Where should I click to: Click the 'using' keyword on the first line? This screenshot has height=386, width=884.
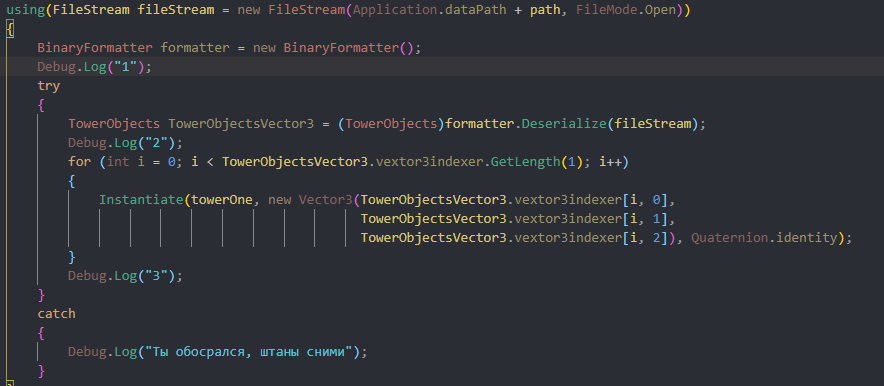point(25,10)
